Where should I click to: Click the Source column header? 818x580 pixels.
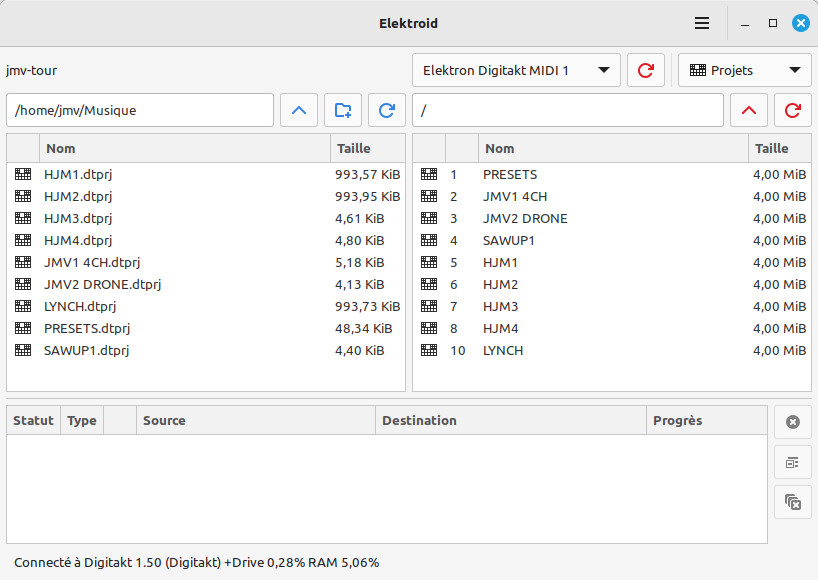pyautogui.click(x=256, y=420)
